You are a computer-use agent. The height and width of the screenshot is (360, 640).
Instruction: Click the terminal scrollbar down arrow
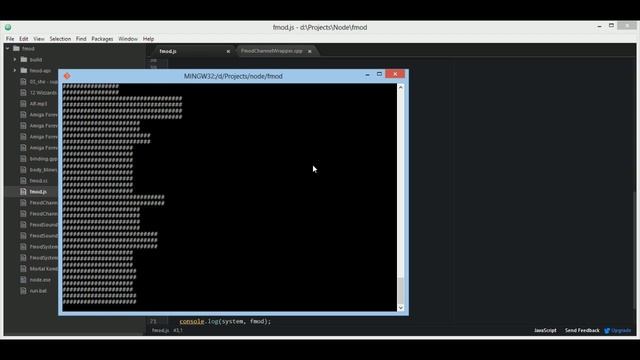[x=400, y=308]
